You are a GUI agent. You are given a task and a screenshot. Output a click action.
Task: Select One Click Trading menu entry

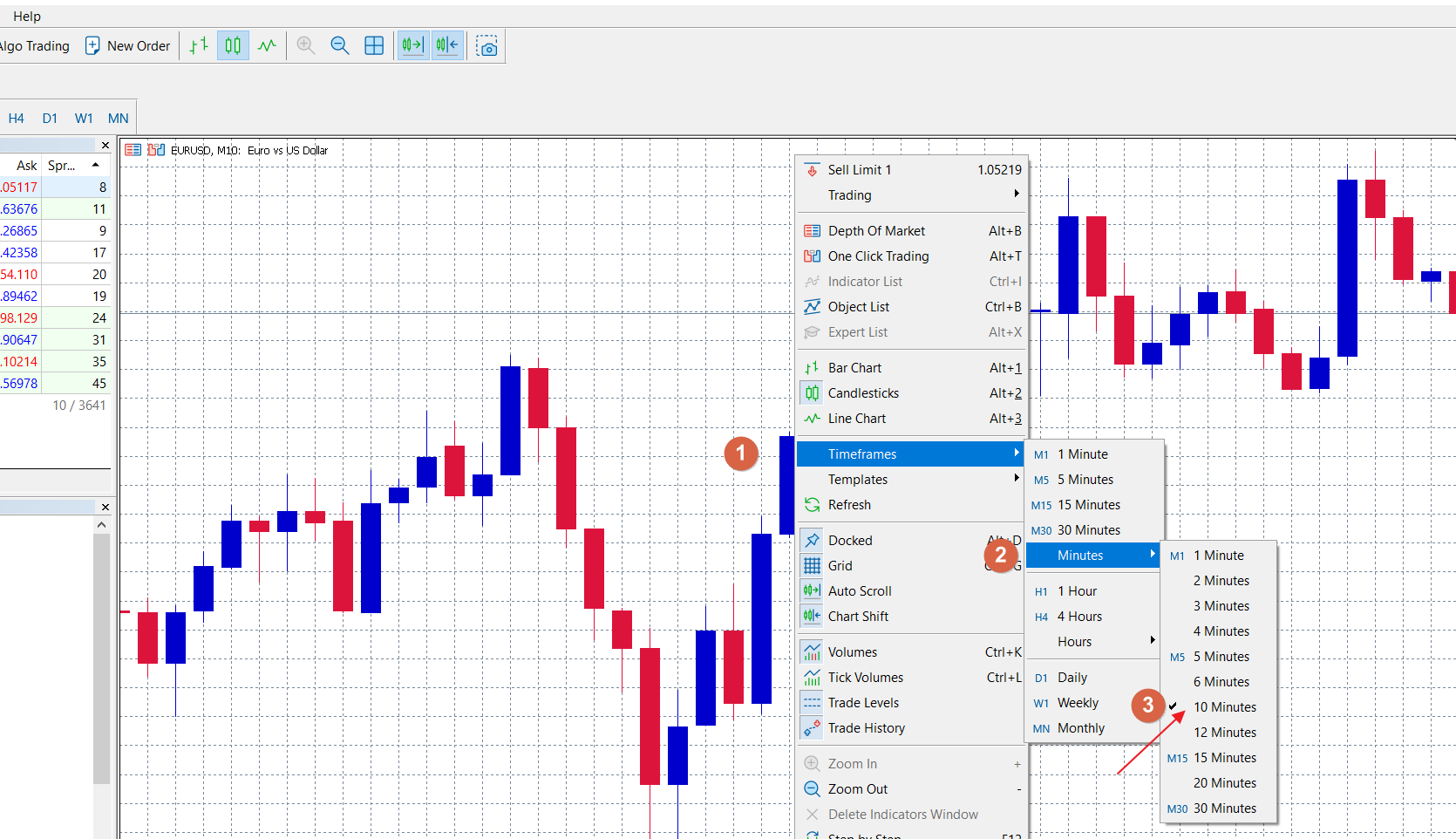[912, 256]
